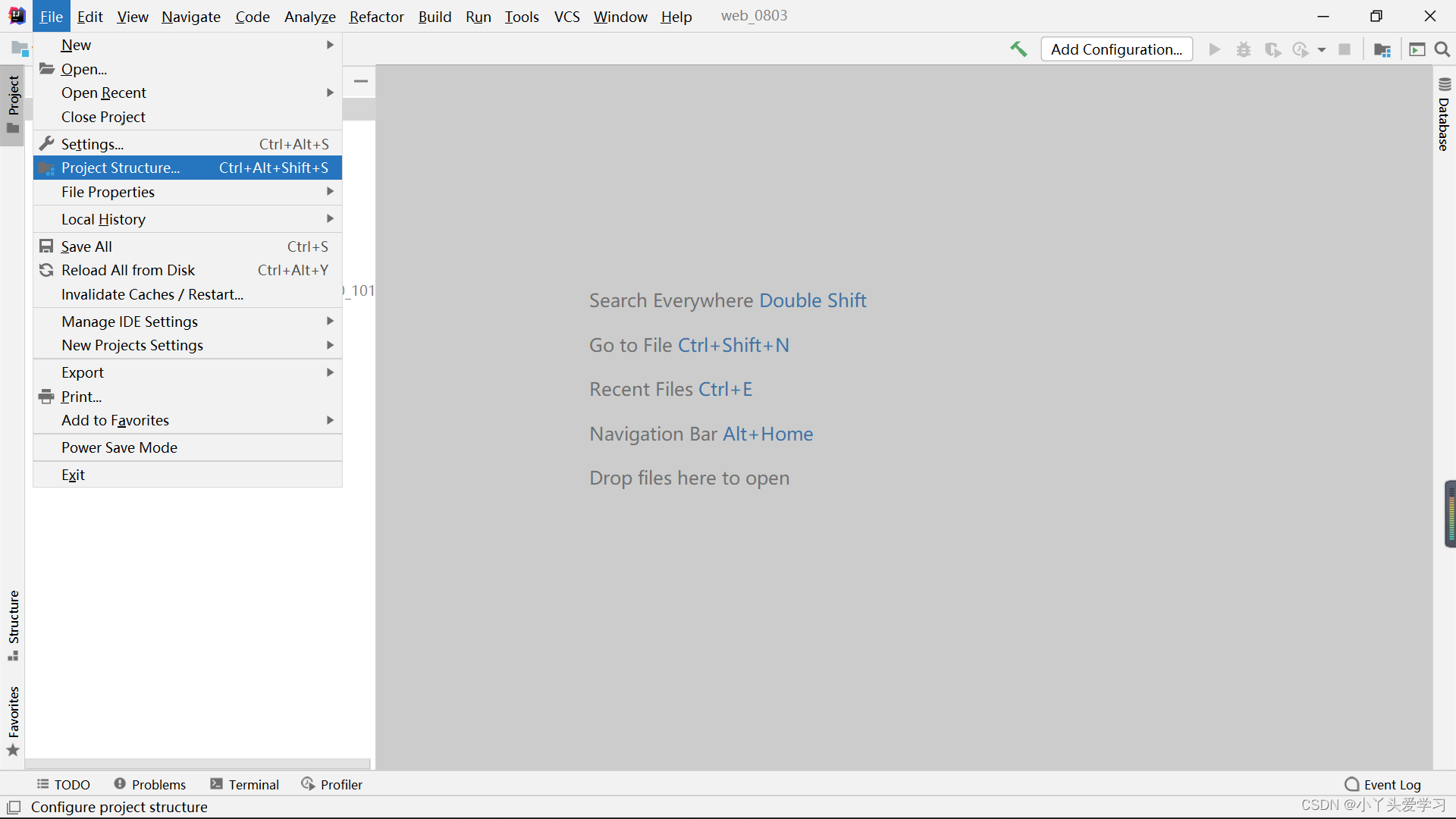1456x819 pixels.
Task: Select Project Structure menu item
Action: [120, 168]
